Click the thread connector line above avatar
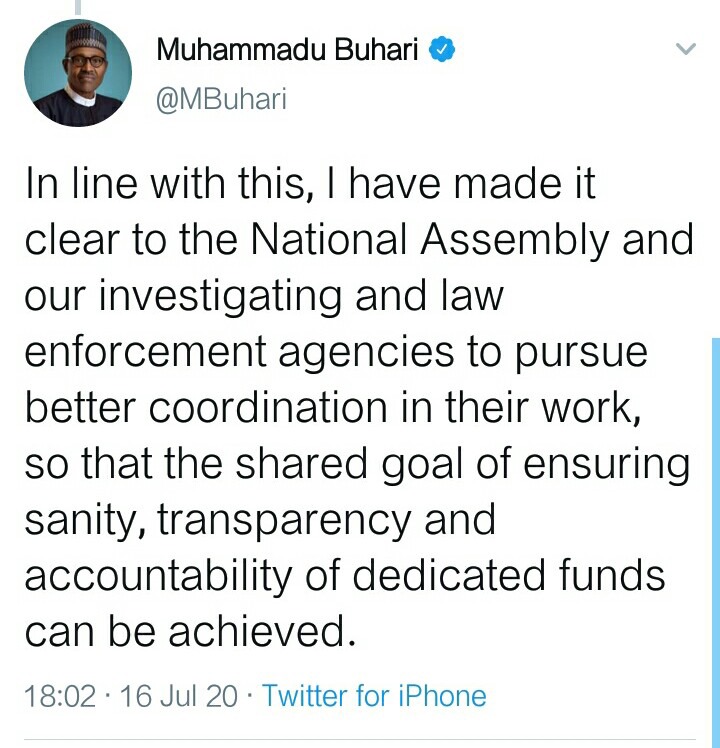This screenshot has height=748, width=720. pos(78,6)
